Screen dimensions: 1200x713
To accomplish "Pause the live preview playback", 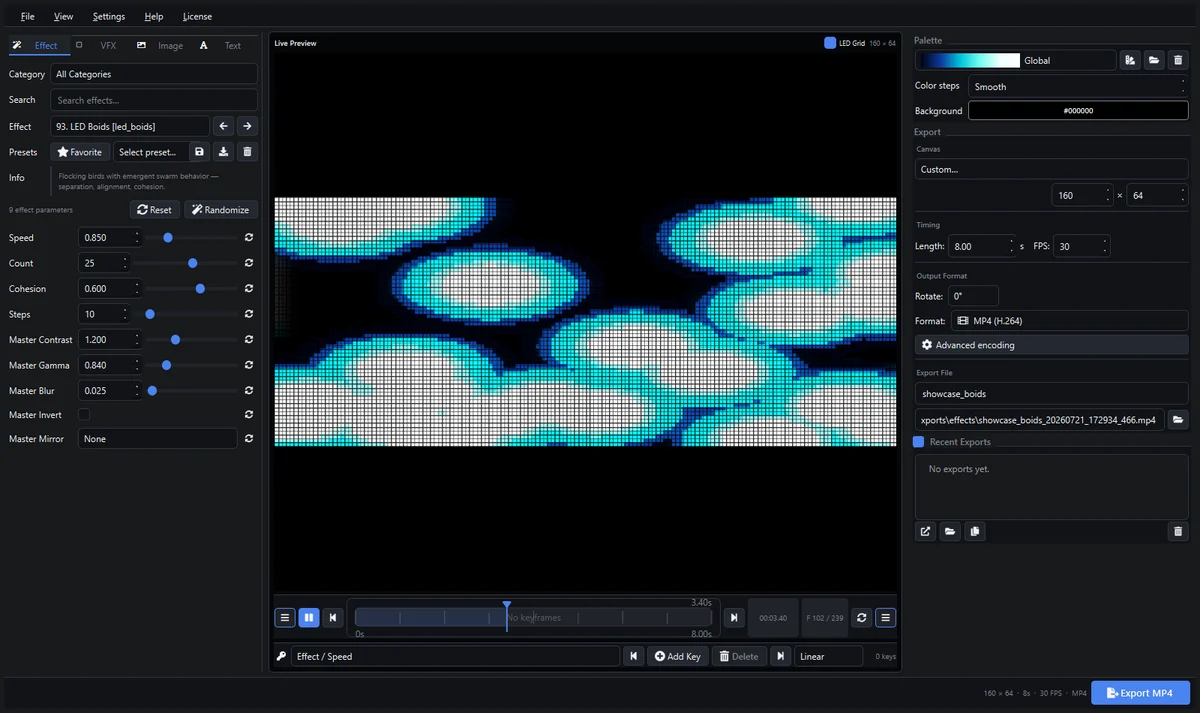I will [308, 618].
